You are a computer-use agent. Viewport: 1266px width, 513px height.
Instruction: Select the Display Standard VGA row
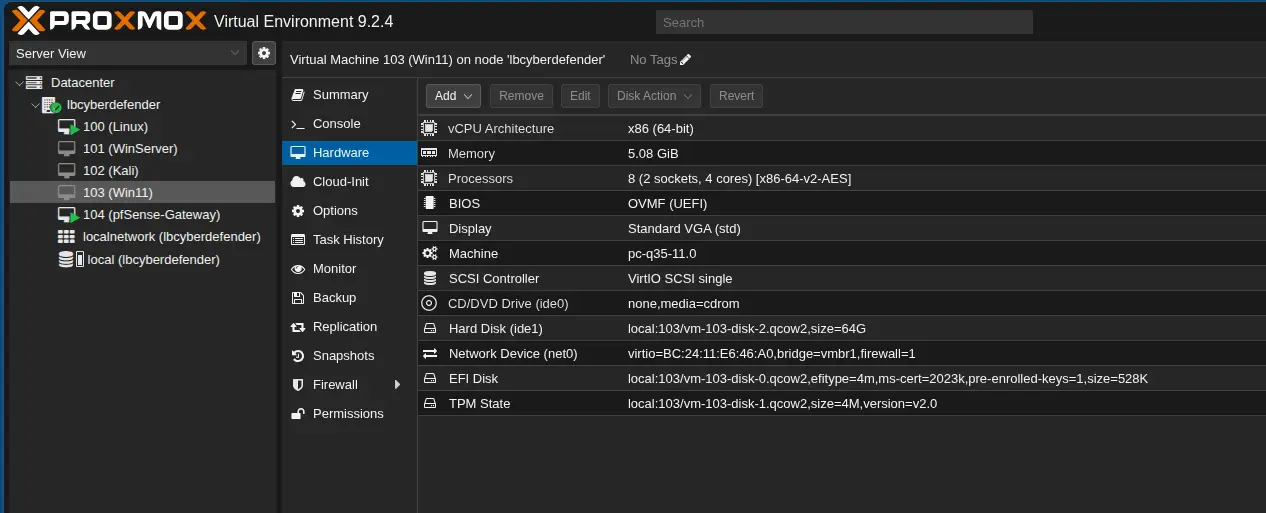pyautogui.click(x=842, y=228)
